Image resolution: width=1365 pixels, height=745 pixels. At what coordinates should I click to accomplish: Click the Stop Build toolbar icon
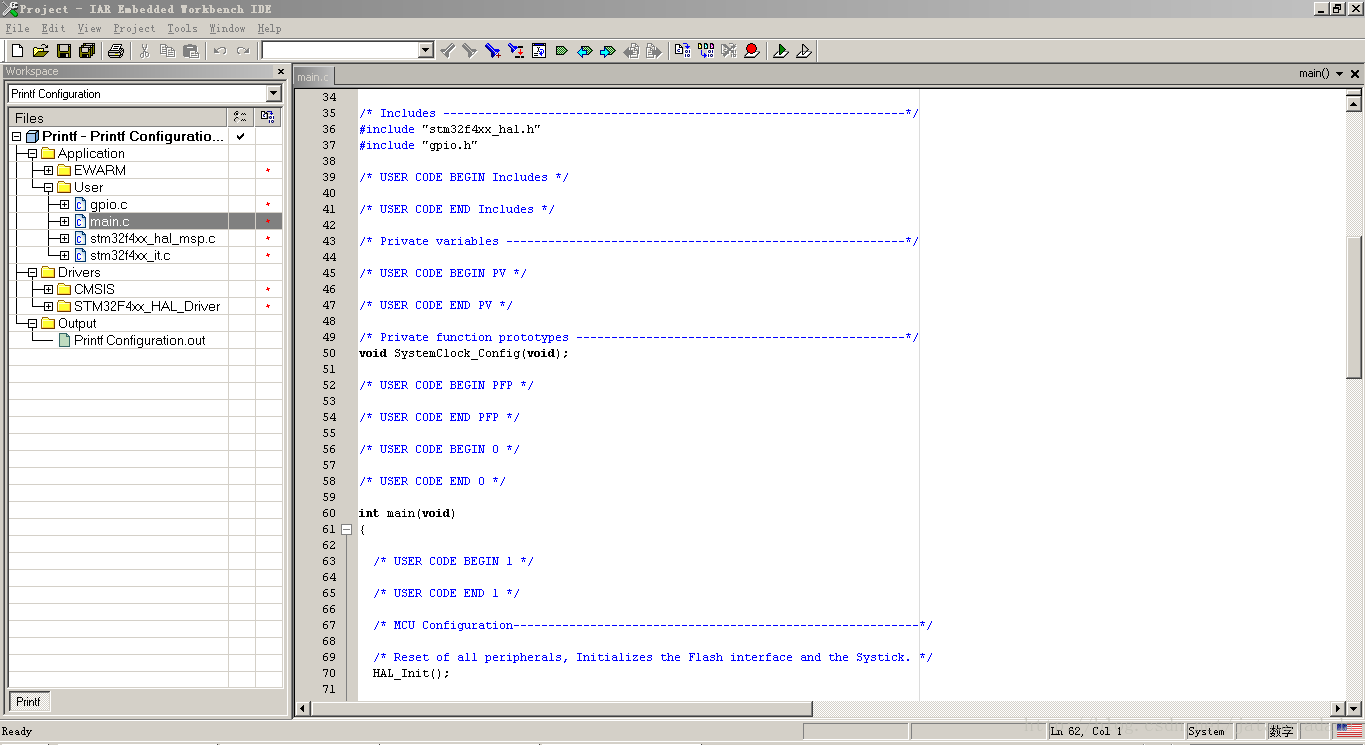[x=728, y=50]
